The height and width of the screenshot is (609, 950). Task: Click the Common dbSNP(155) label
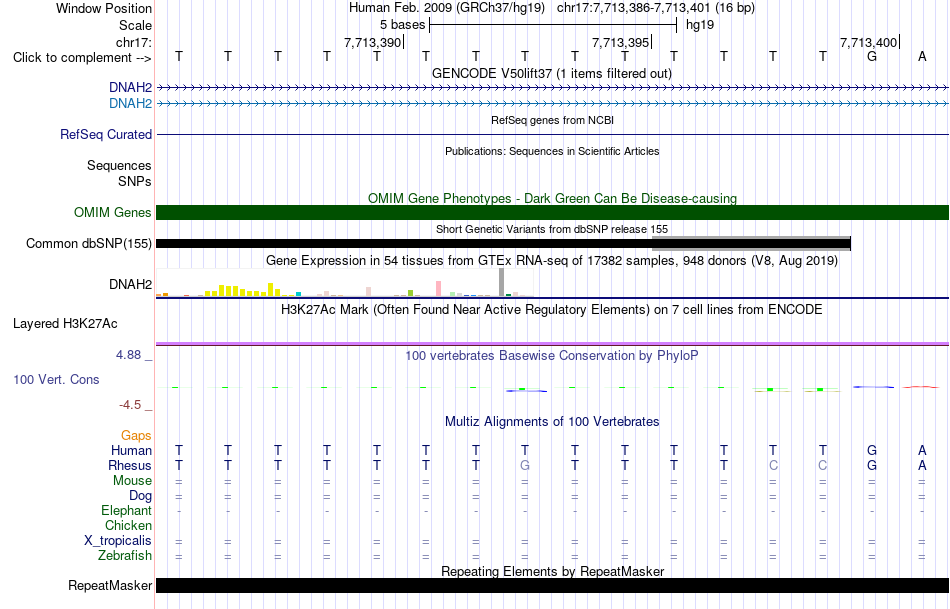tap(88, 244)
